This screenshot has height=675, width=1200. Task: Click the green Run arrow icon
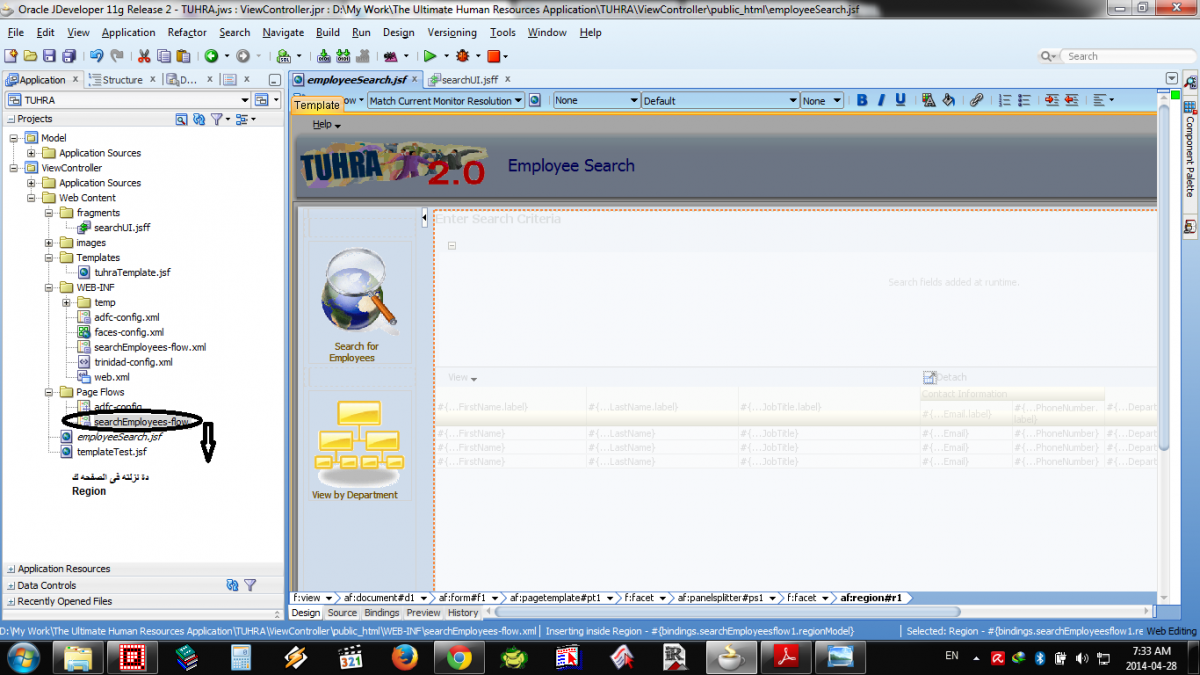(430, 56)
